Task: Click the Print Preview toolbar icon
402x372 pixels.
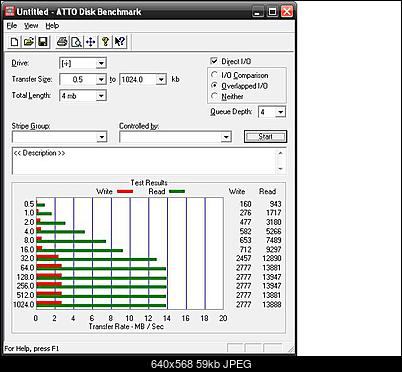Action: [76, 42]
